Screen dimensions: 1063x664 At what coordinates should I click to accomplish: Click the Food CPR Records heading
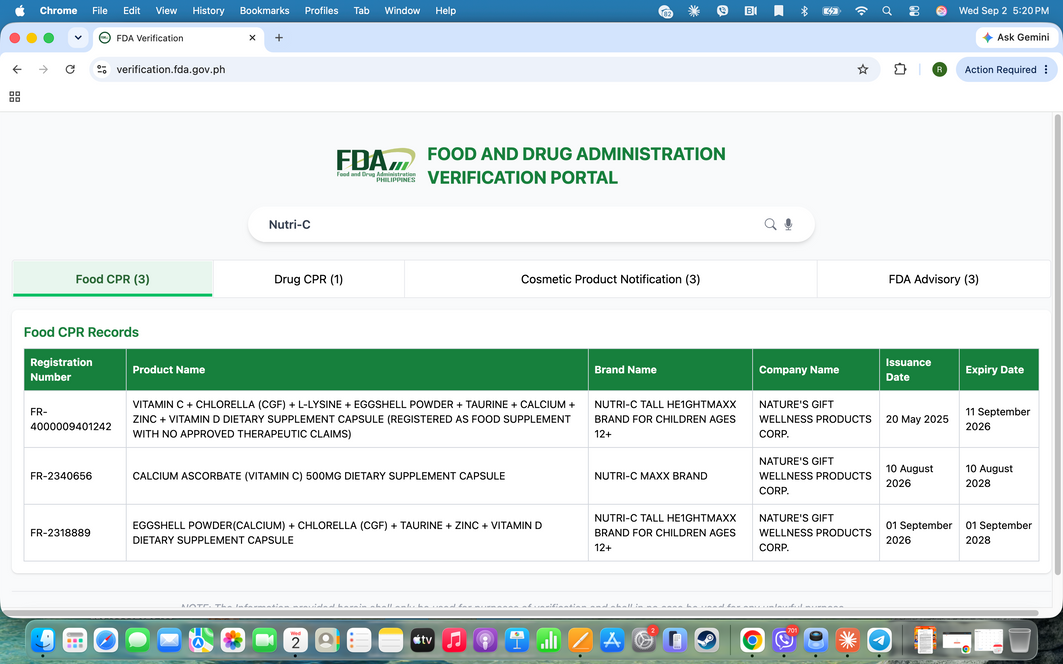tap(81, 332)
